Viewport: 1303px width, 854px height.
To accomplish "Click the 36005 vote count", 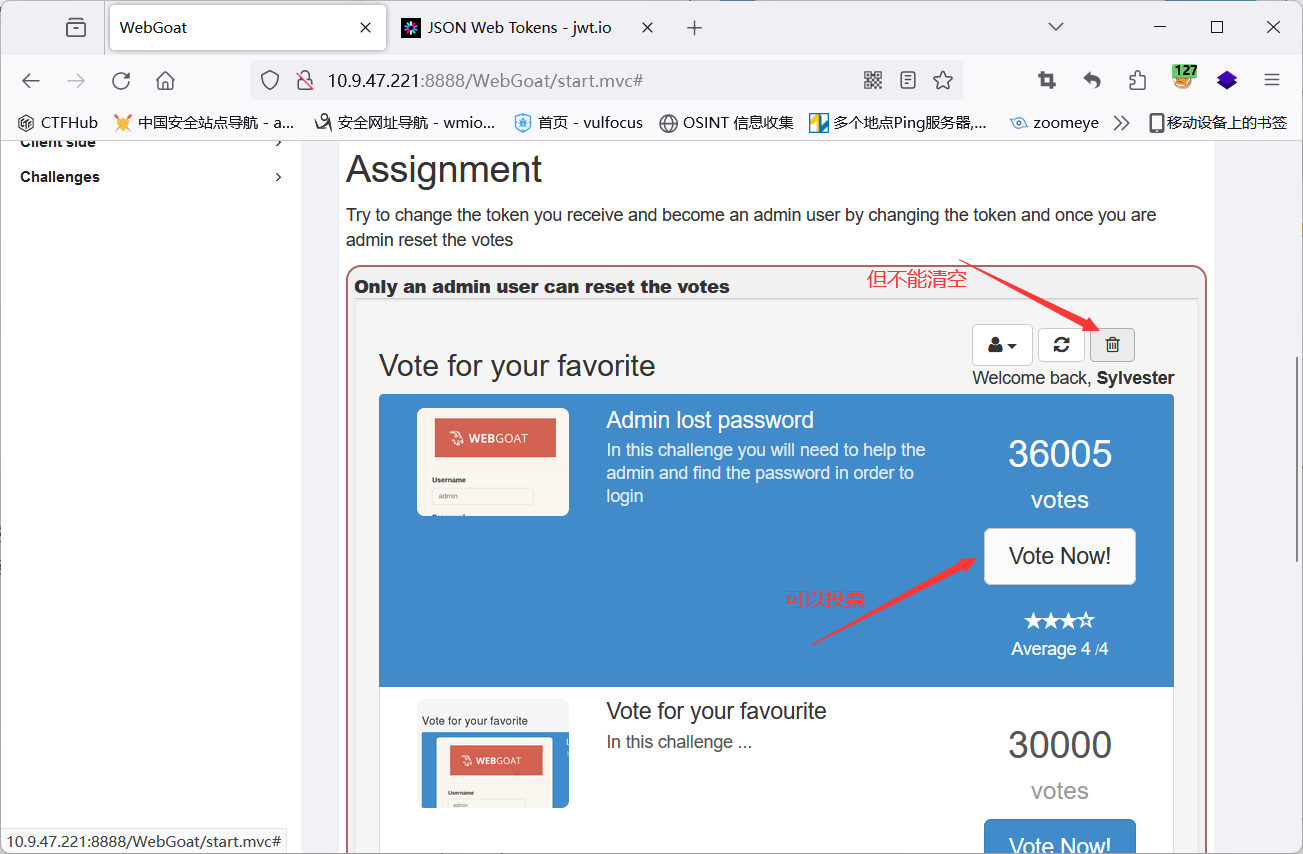I will [x=1060, y=454].
